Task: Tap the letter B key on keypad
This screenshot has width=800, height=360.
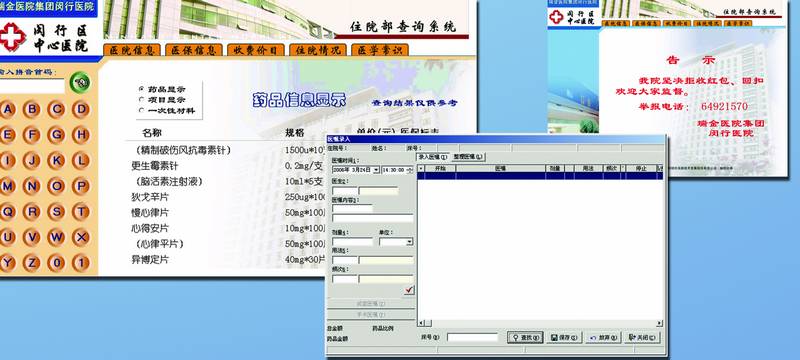Action: pyautogui.click(x=32, y=109)
